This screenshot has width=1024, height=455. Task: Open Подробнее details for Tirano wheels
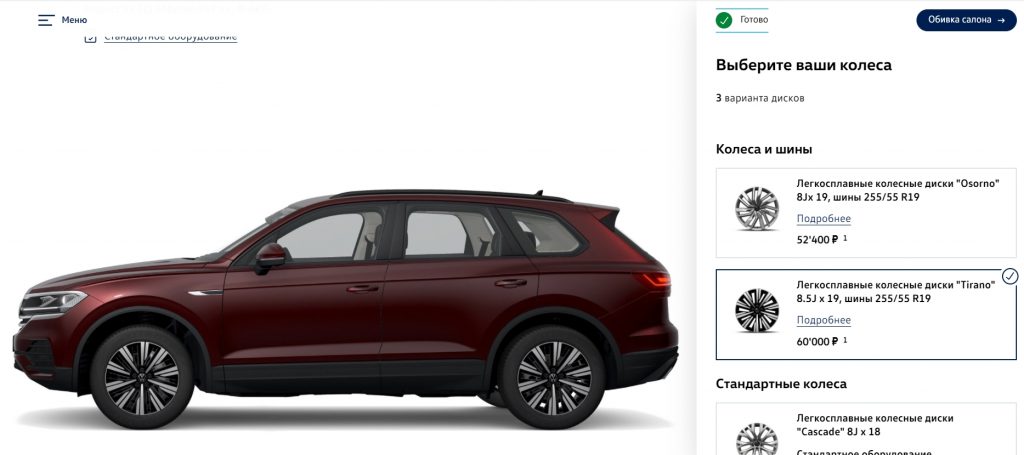(x=824, y=321)
